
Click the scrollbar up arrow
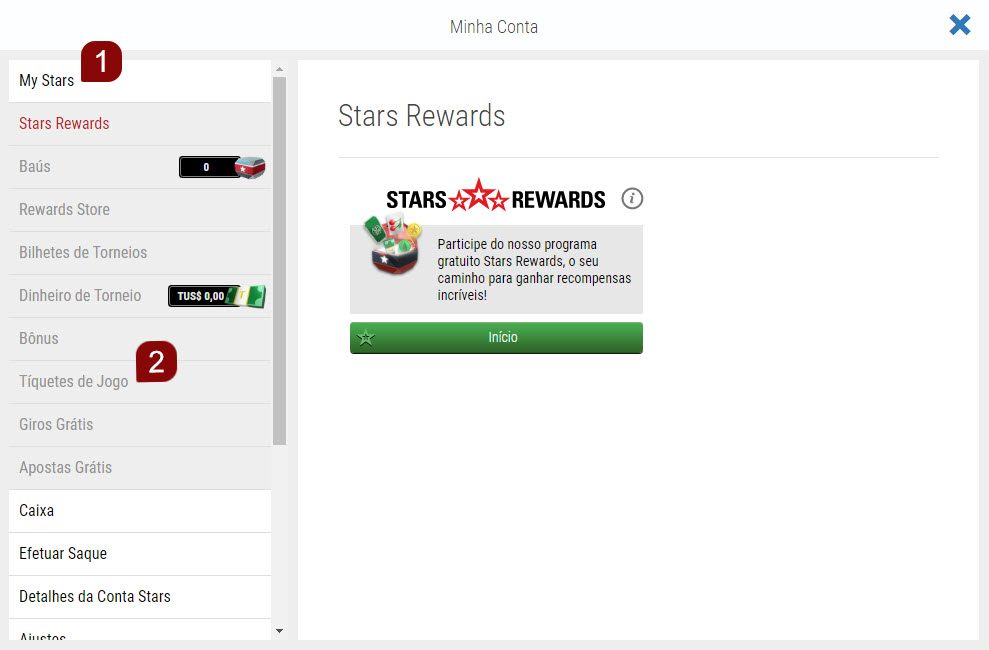[279, 69]
